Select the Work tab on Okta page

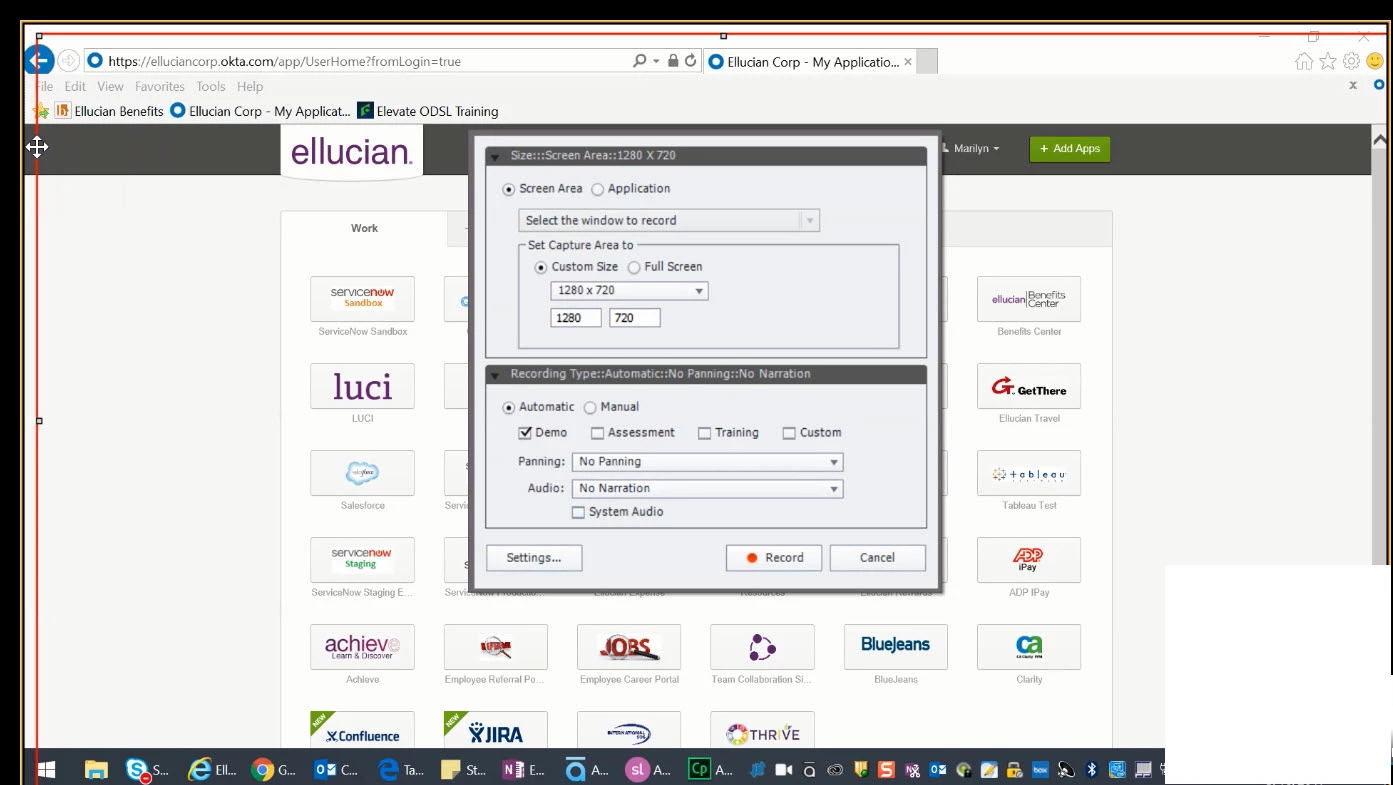(x=364, y=229)
